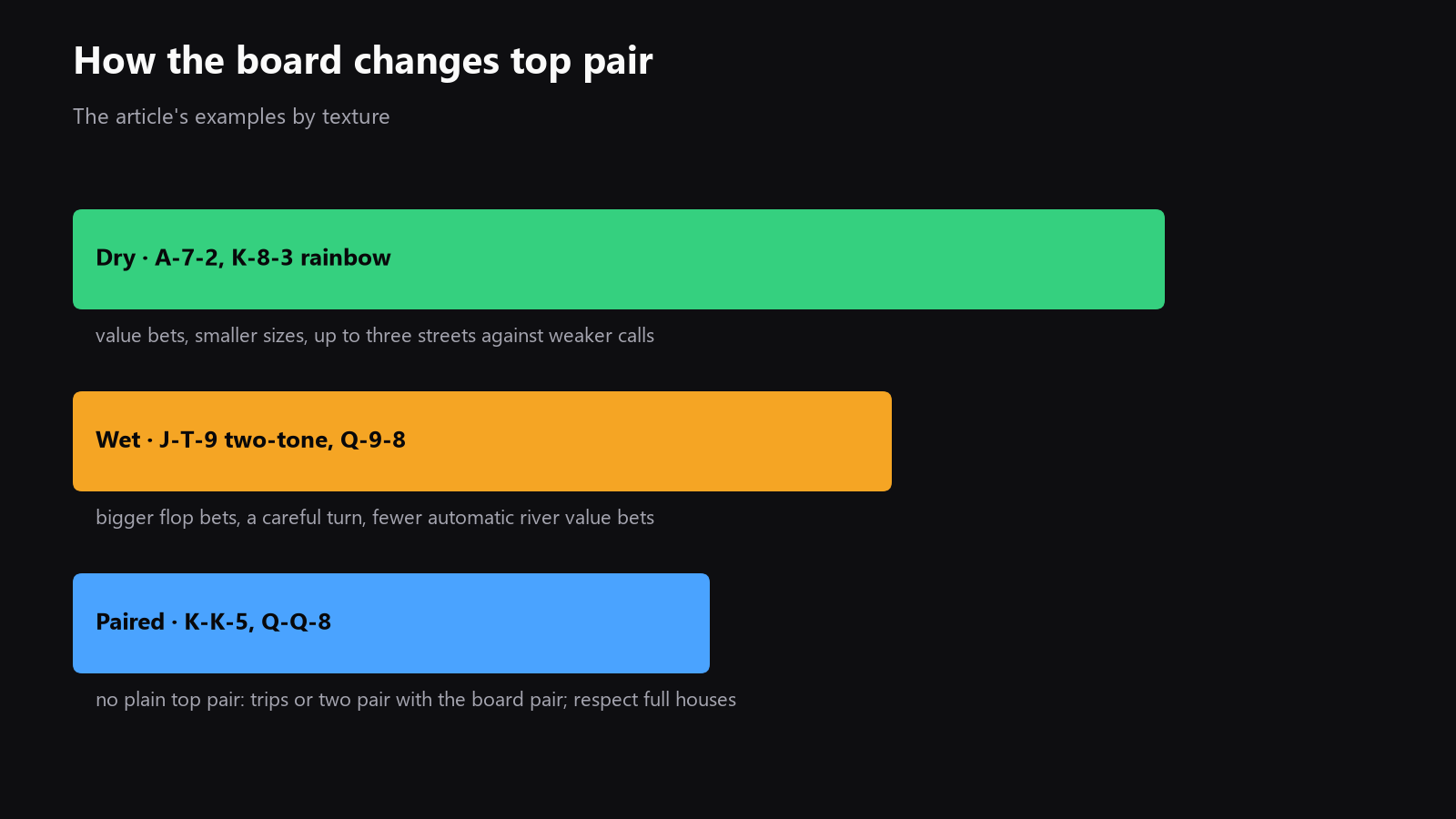Click the 'Q-9-8' board example text
This screenshot has width=1456, height=819.
pos(373,440)
